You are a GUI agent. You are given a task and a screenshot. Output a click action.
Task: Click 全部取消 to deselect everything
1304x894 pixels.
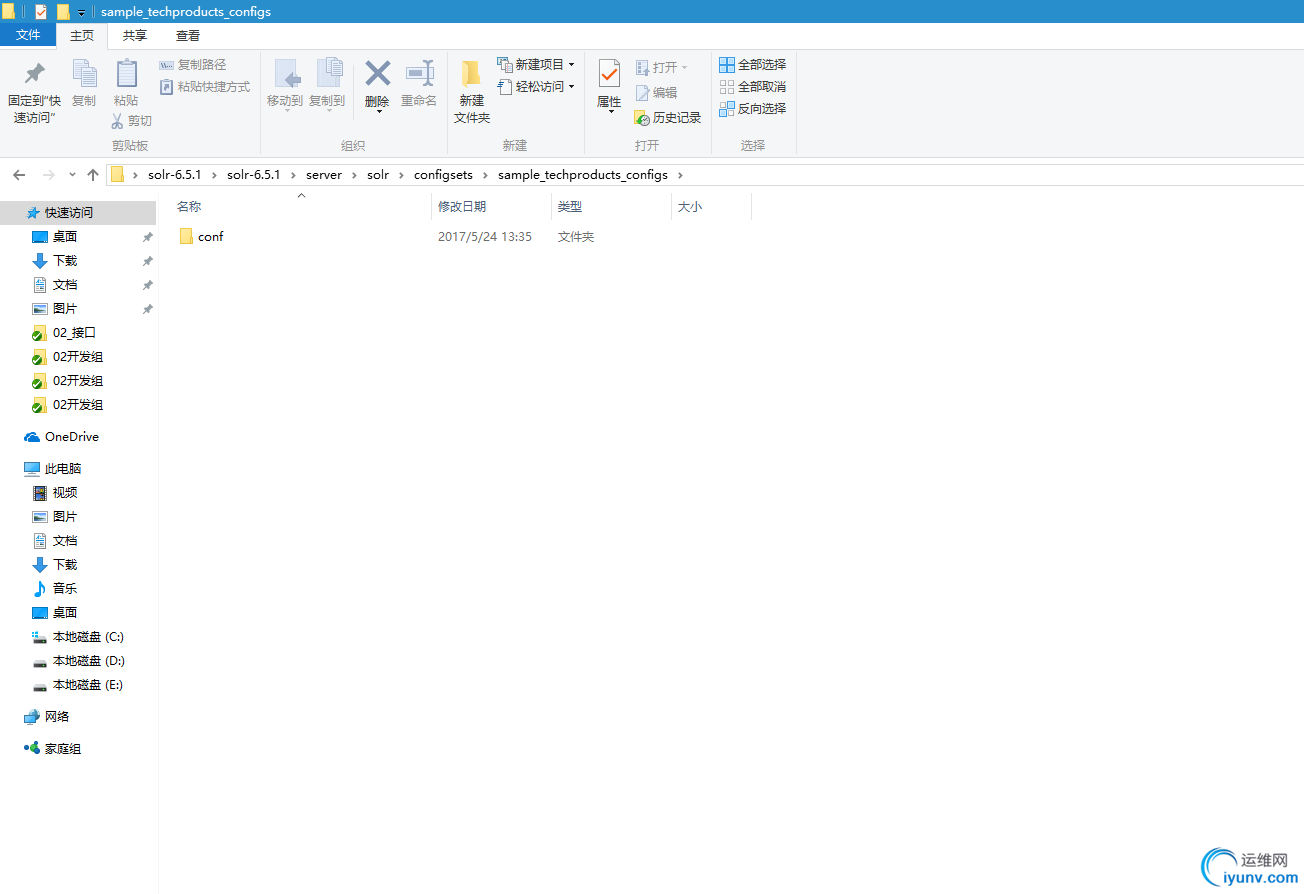pos(753,87)
